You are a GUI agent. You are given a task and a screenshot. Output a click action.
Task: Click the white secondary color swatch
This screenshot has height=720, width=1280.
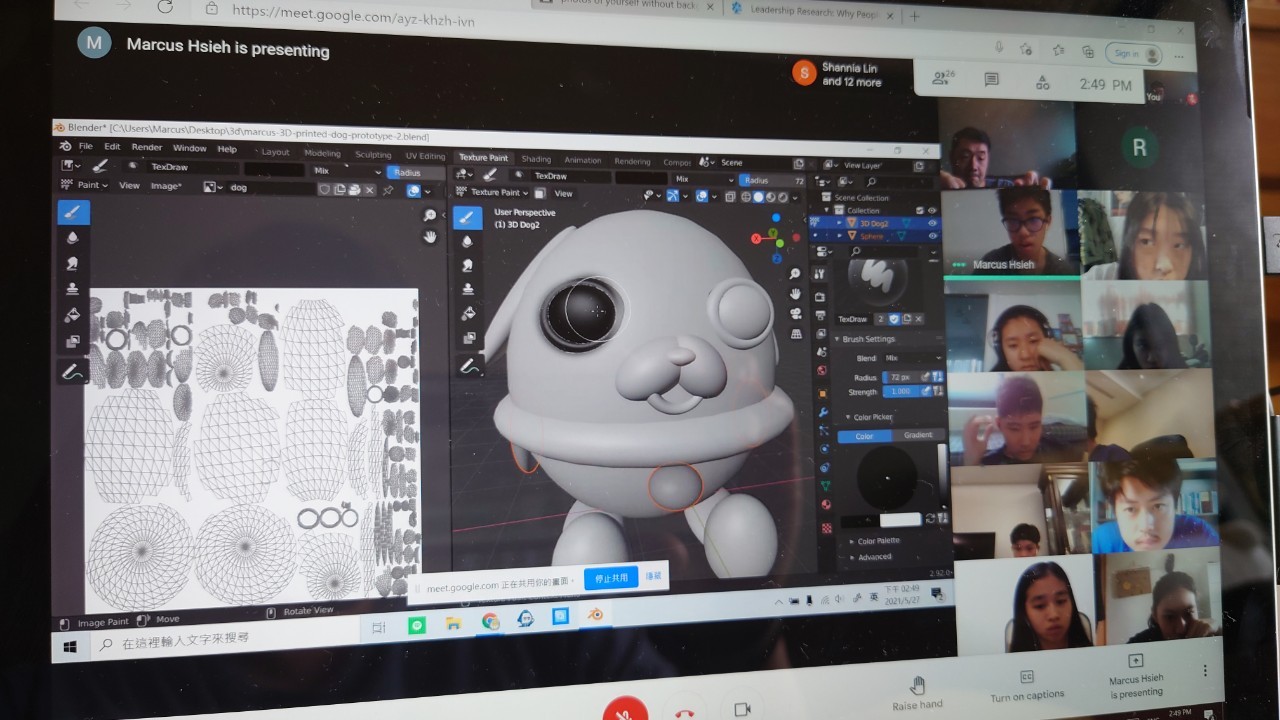900,520
